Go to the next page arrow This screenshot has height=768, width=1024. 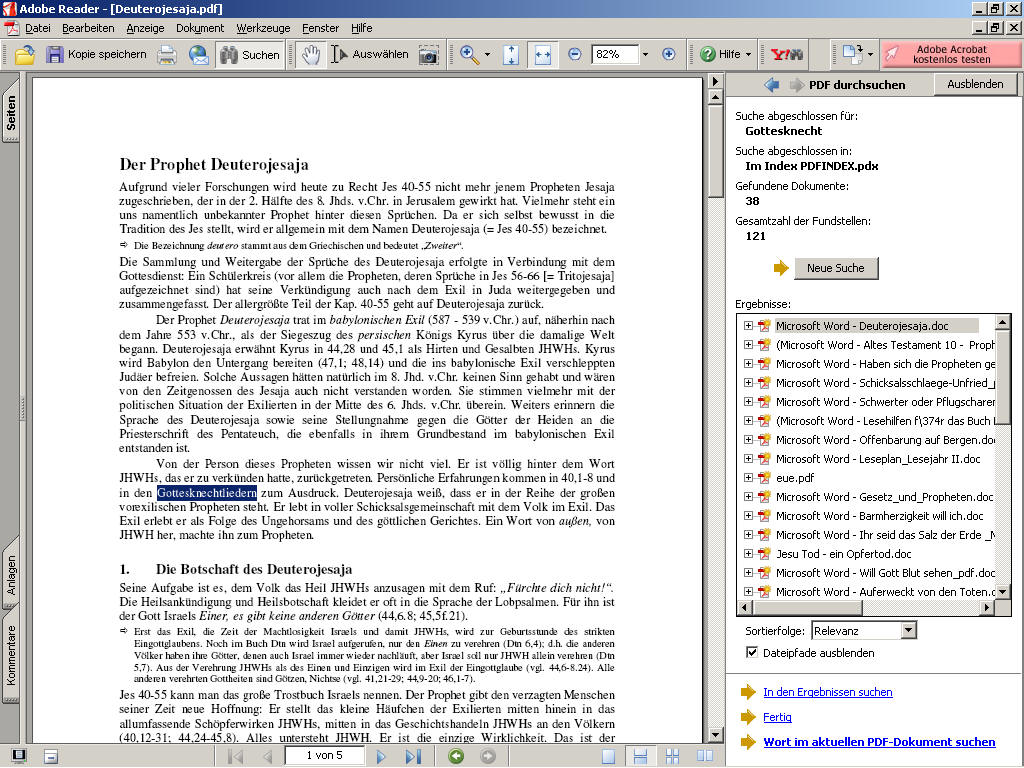click(381, 756)
